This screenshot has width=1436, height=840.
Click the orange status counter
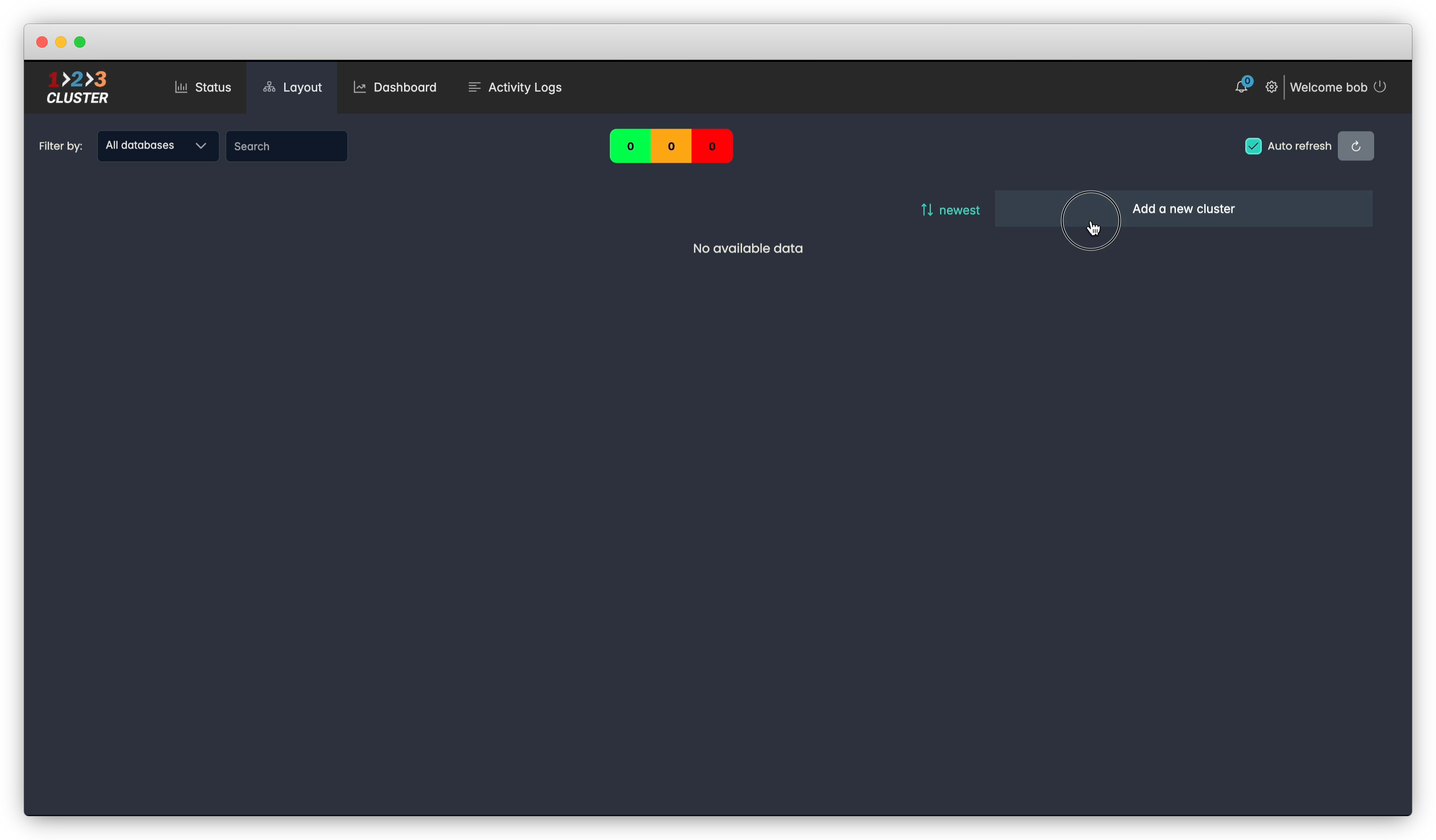click(x=671, y=146)
